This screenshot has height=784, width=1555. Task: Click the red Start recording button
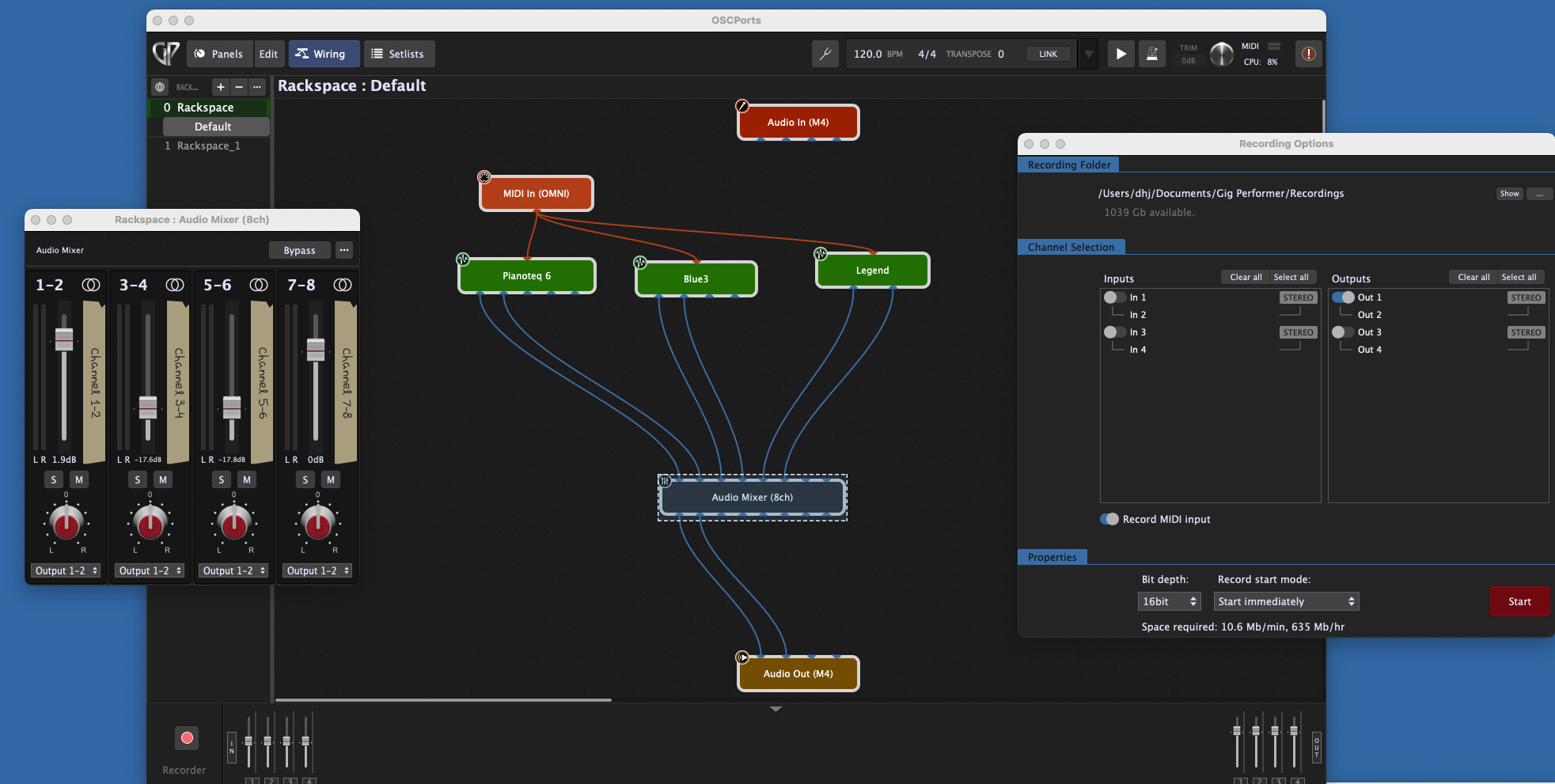(x=1519, y=601)
